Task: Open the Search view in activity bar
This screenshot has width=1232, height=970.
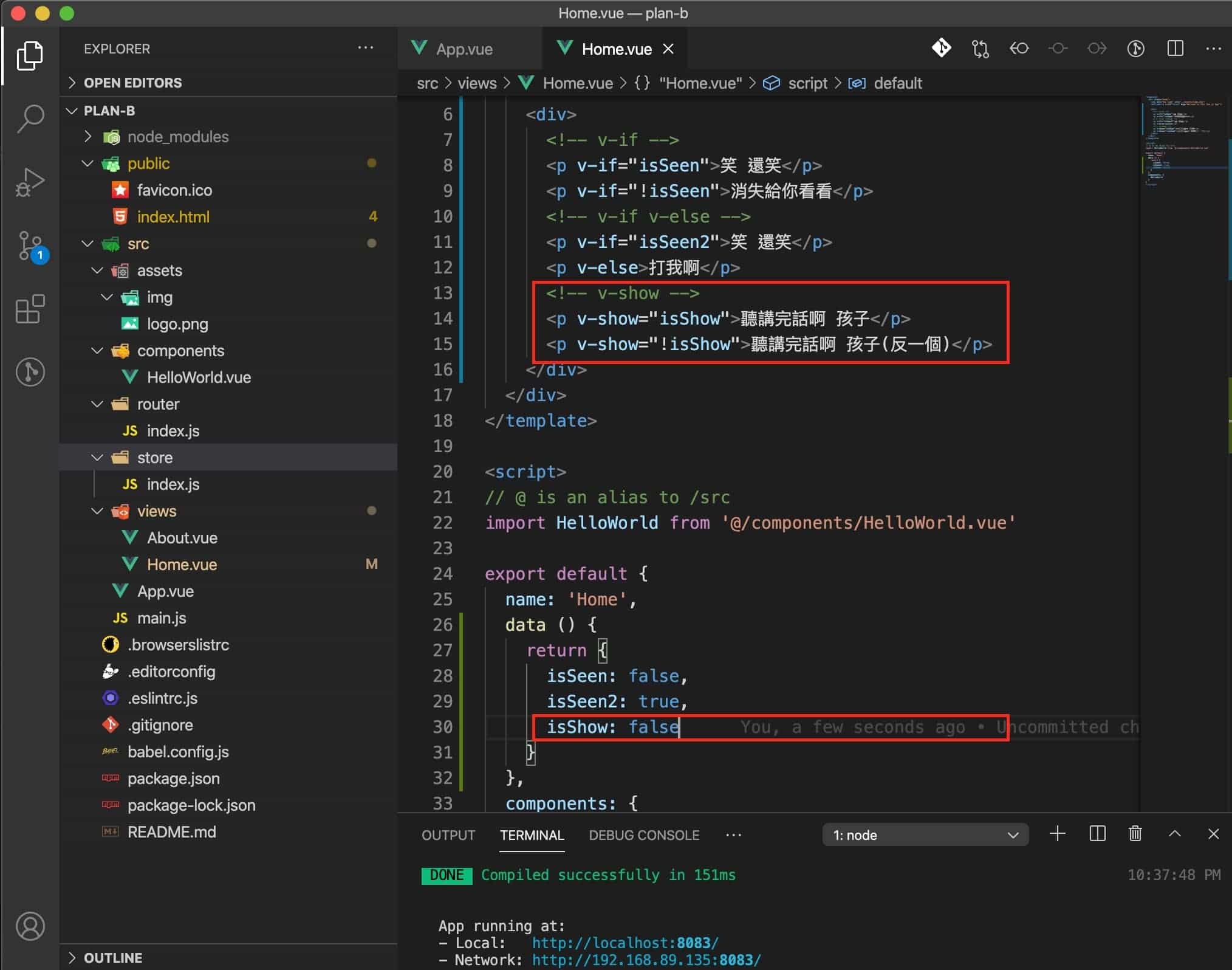Action: coord(30,117)
